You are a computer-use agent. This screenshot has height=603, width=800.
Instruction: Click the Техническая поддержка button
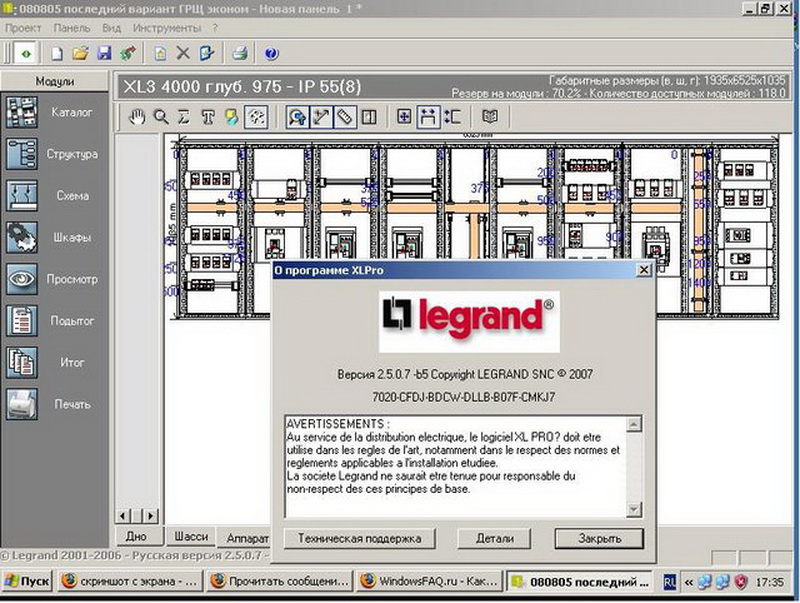(x=359, y=539)
